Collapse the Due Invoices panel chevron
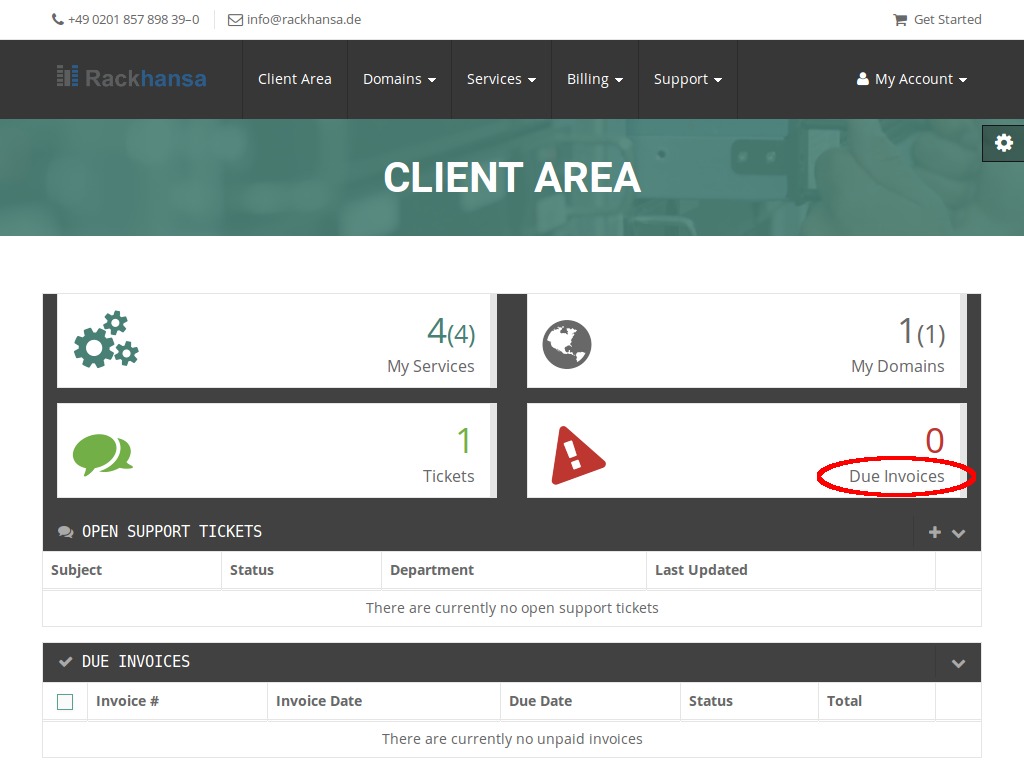 958,664
